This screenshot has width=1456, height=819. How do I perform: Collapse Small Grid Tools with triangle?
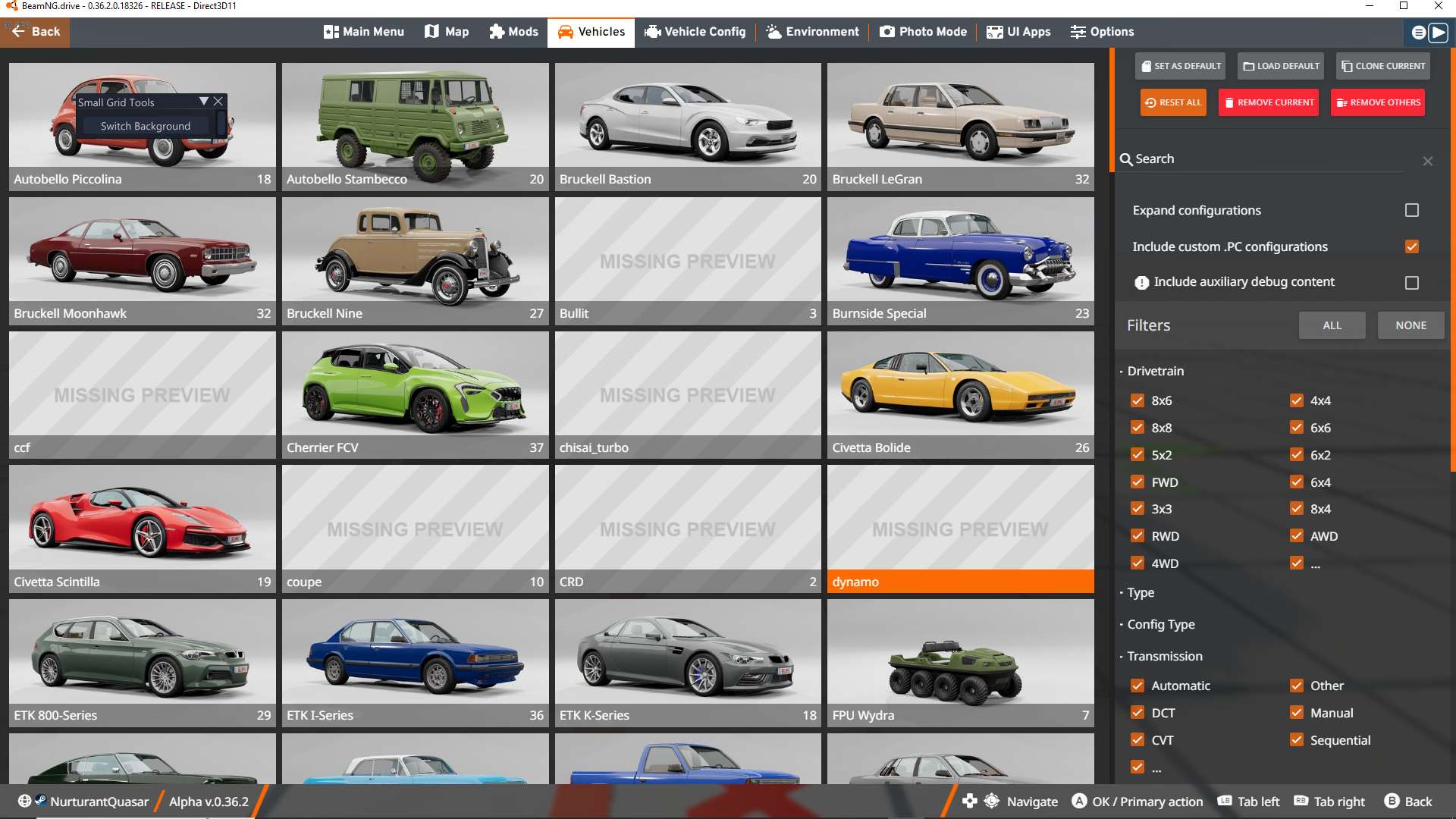click(x=203, y=102)
